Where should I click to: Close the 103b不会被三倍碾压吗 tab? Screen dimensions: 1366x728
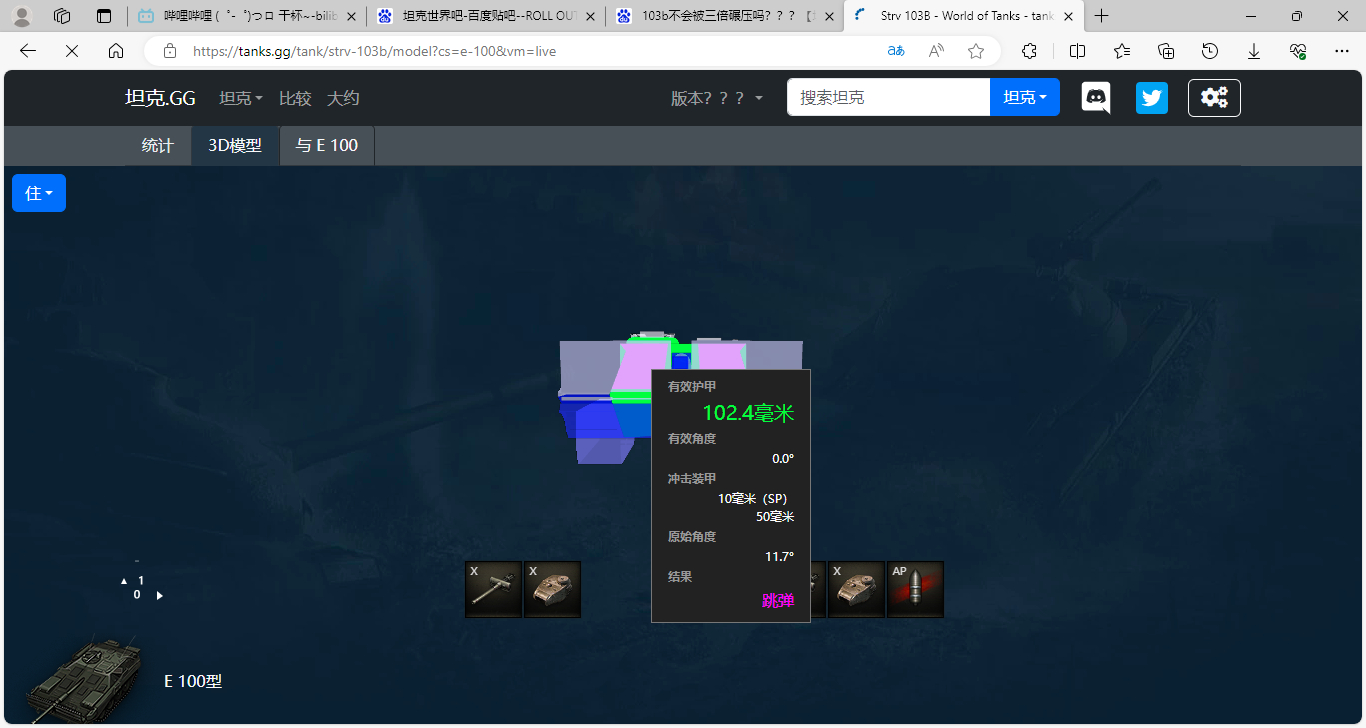point(829,16)
